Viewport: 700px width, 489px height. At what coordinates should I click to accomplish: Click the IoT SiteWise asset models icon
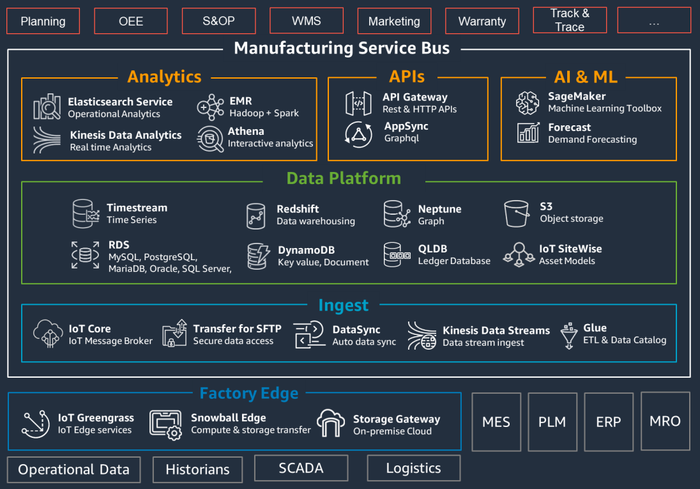coord(519,255)
